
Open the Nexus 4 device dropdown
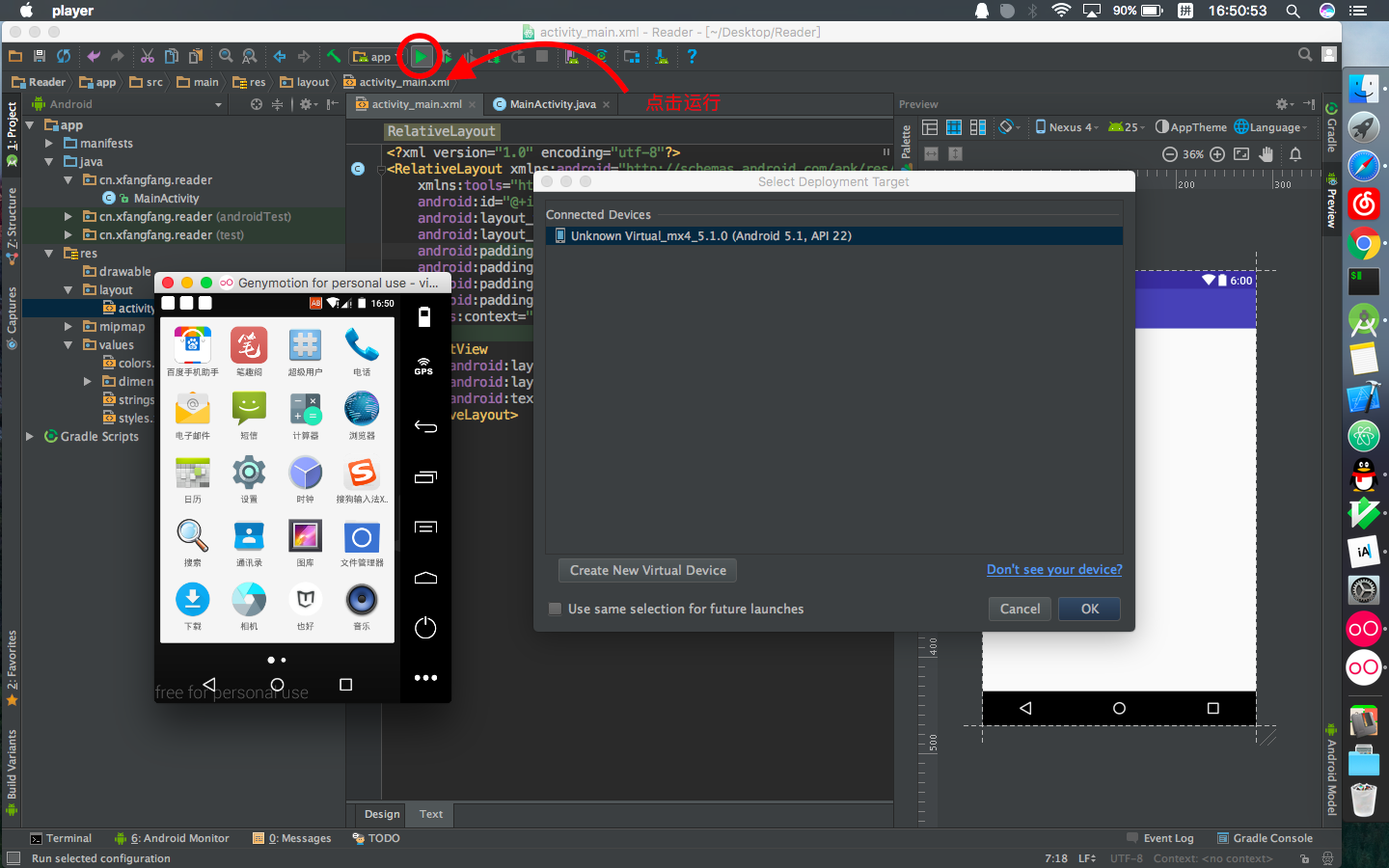click(x=1067, y=127)
